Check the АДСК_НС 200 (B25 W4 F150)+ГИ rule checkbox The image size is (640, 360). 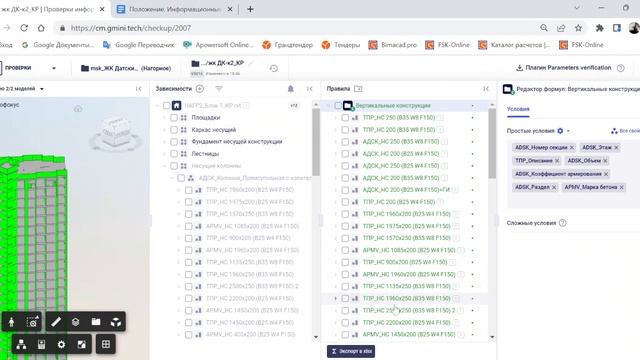coord(345,190)
